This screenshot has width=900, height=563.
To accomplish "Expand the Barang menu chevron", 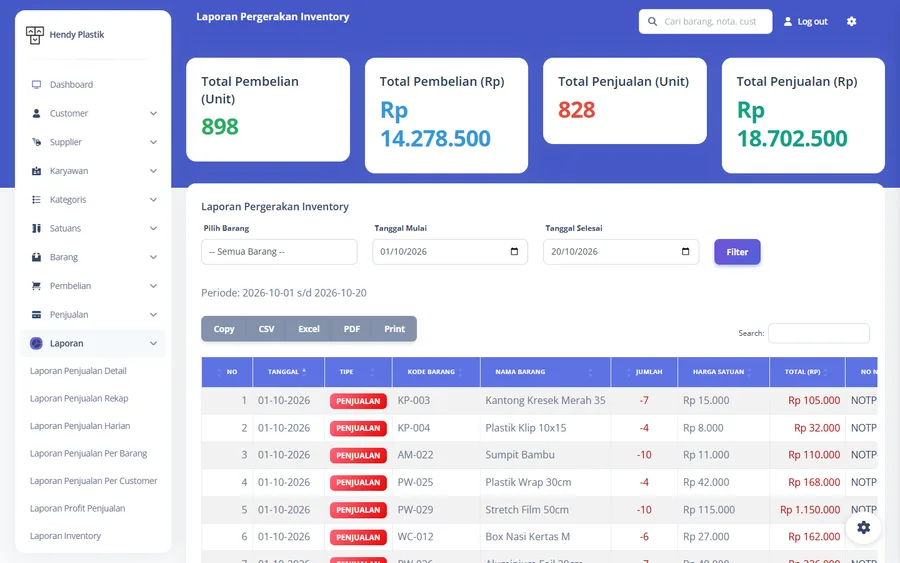I will (153, 257).
